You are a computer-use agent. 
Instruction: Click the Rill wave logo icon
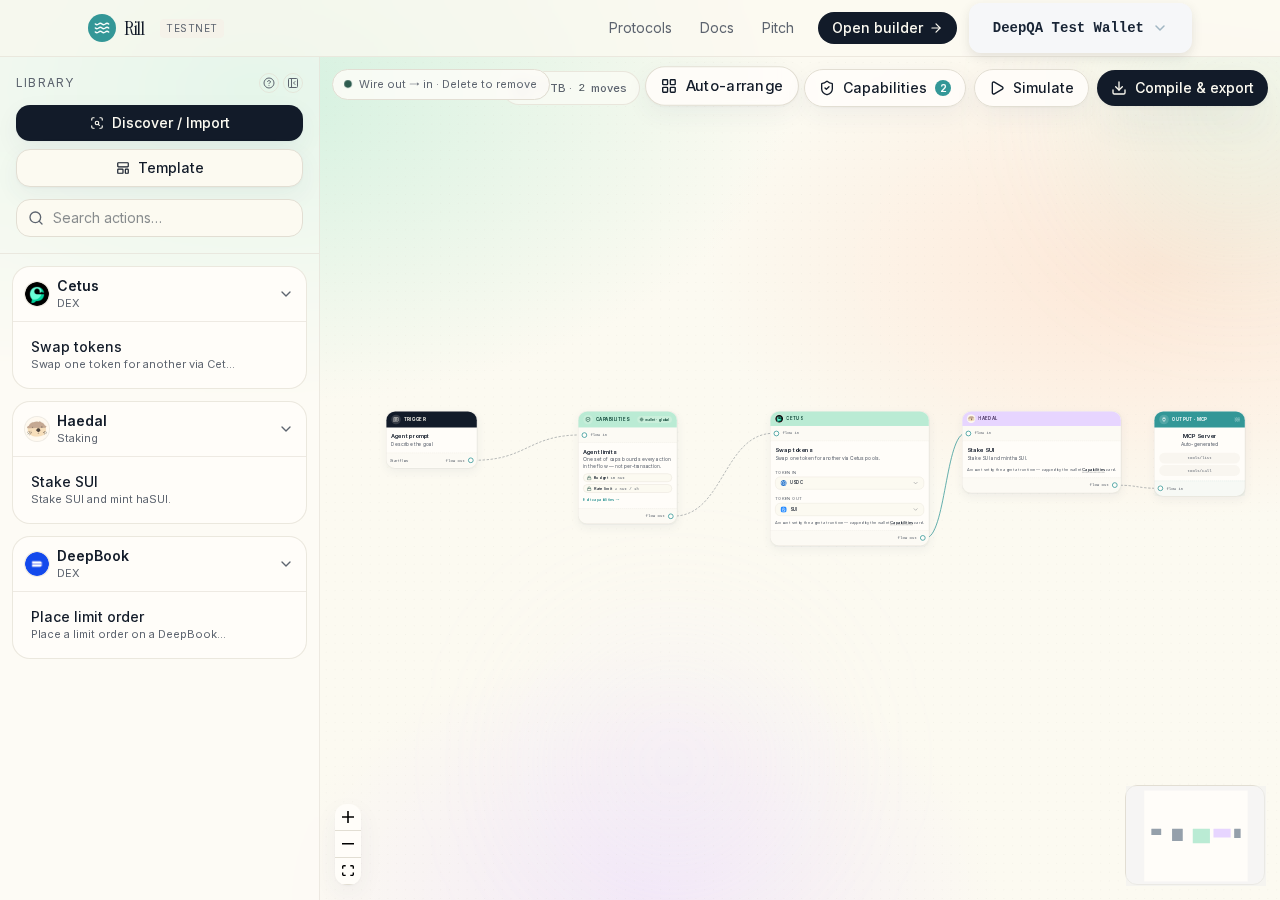102,28
